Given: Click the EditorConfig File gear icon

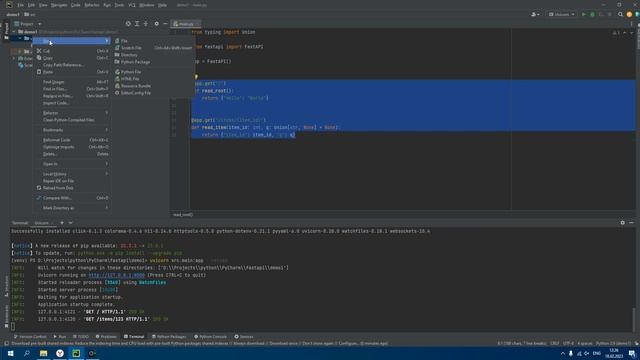Looking at the screenshot, I should tap(117, 93).
